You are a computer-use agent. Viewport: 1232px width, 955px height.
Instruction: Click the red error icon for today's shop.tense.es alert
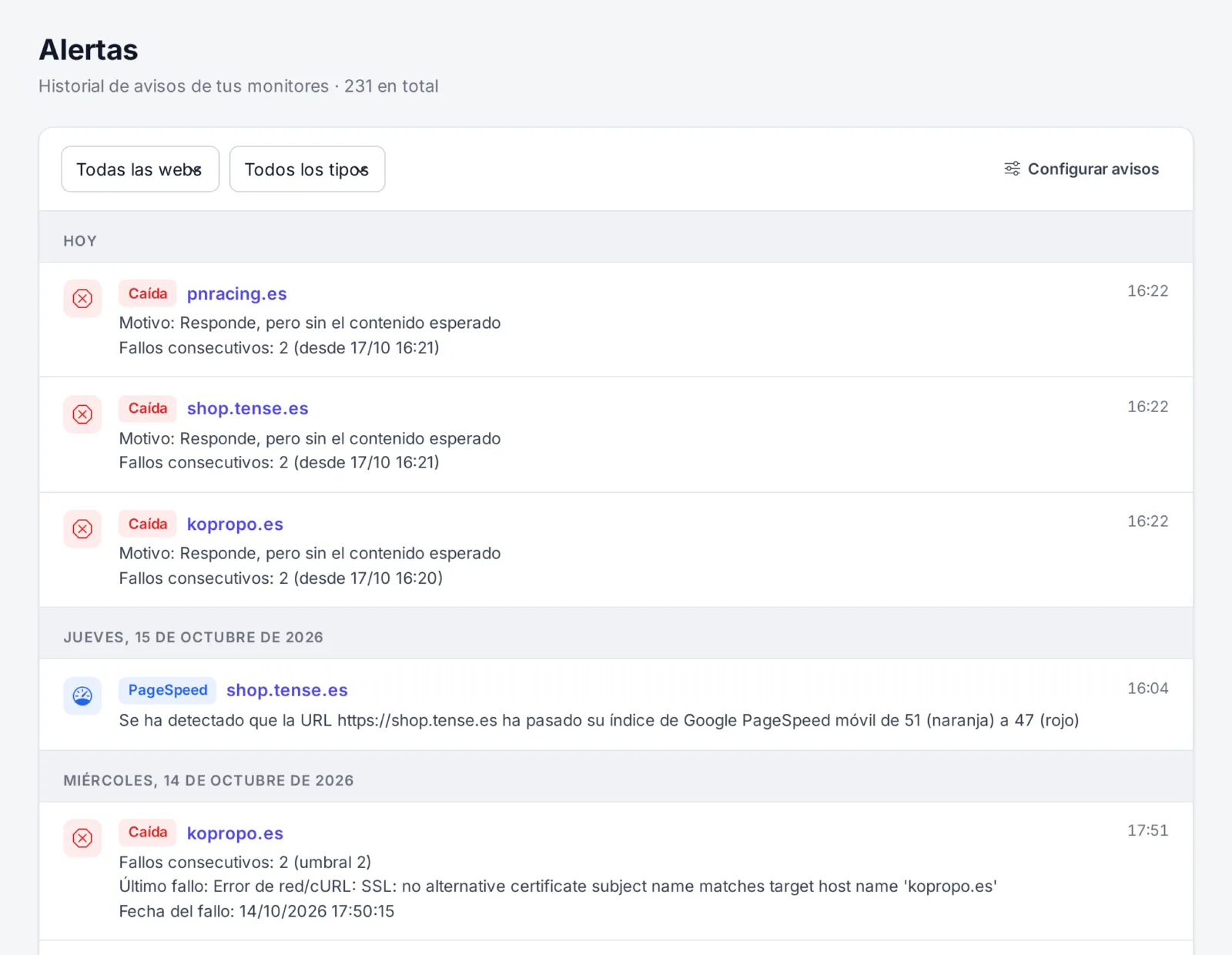(82, 414)
